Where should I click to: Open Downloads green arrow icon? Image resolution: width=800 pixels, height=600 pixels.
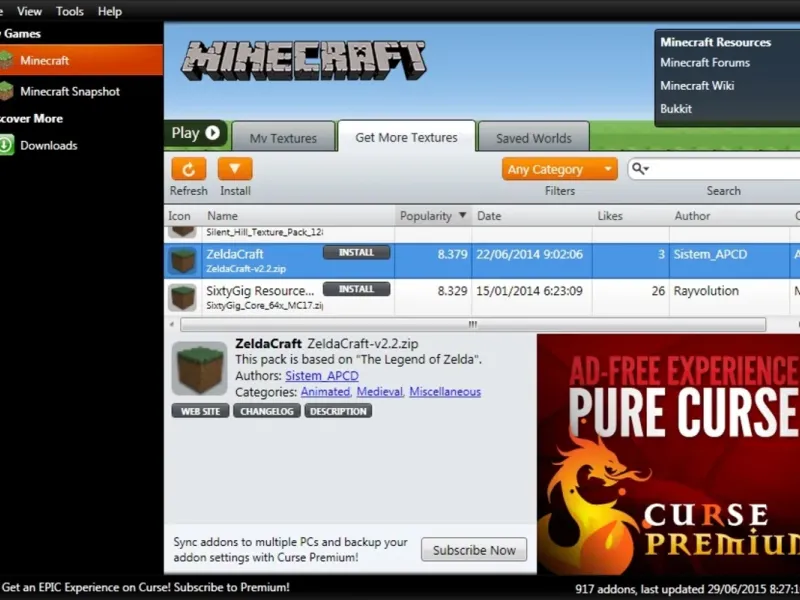pyautogui.click(x=6, y=145)
